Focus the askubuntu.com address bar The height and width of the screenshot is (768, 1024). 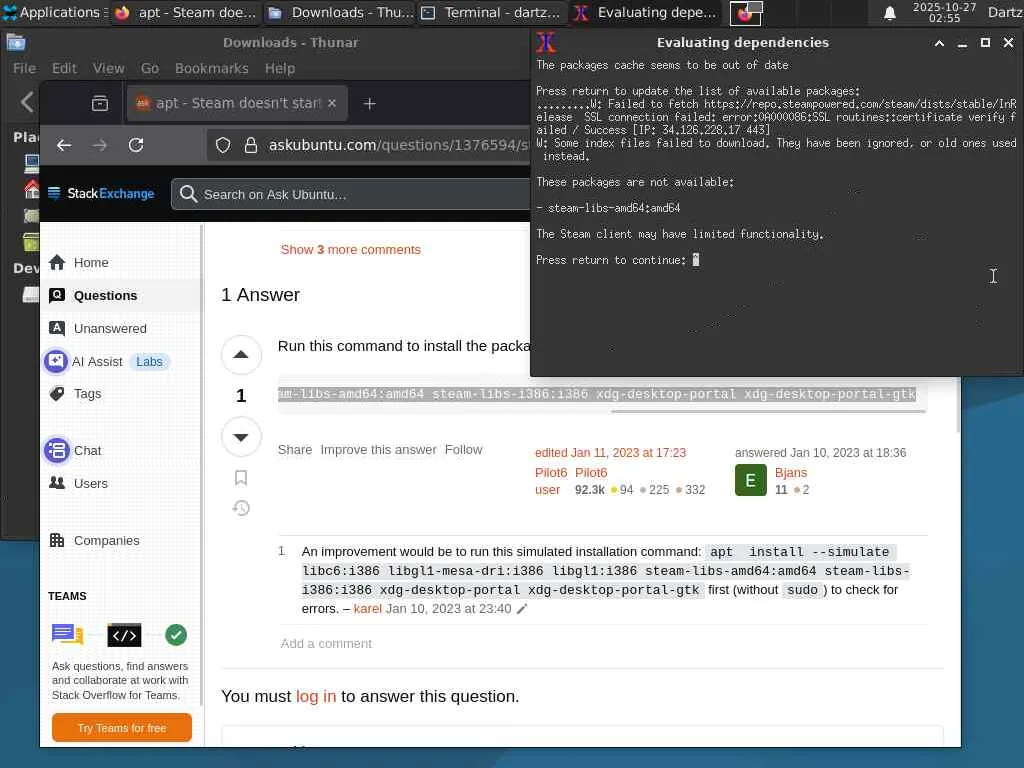(x=397, y=145)
